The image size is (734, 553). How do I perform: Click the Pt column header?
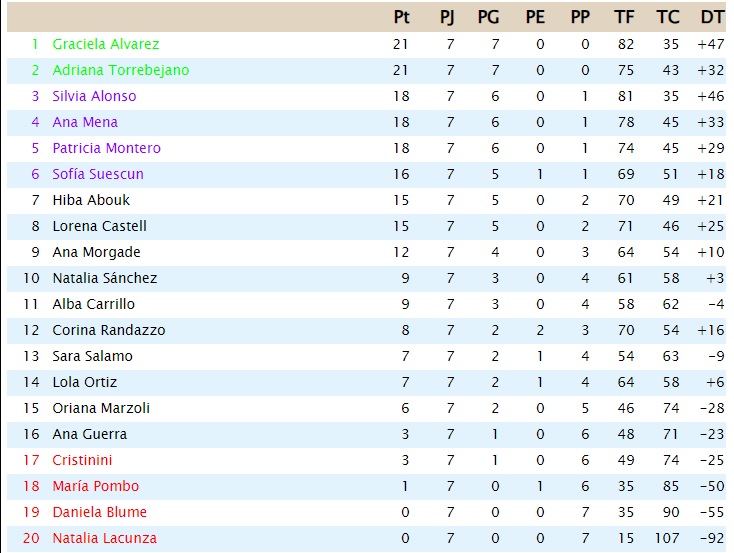pos(401,17)
